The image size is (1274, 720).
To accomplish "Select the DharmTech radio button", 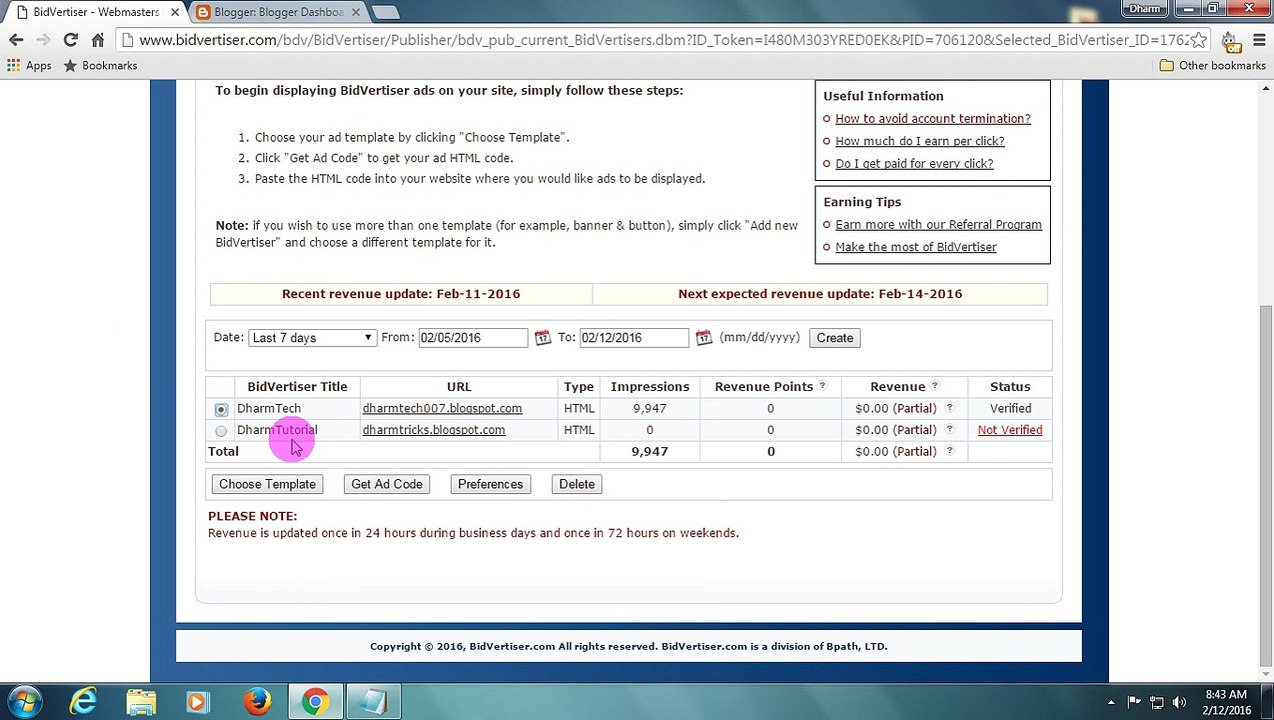I will click(x=221, y=409).
